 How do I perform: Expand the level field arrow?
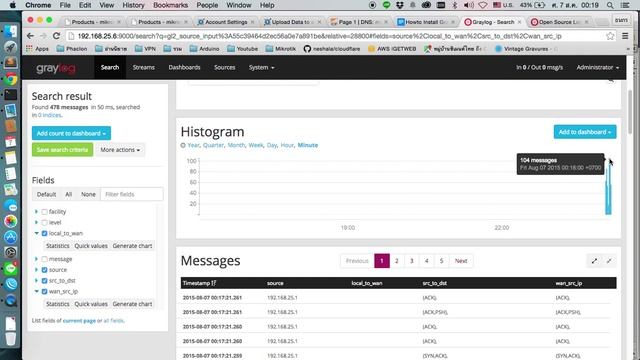click(36, 222)
